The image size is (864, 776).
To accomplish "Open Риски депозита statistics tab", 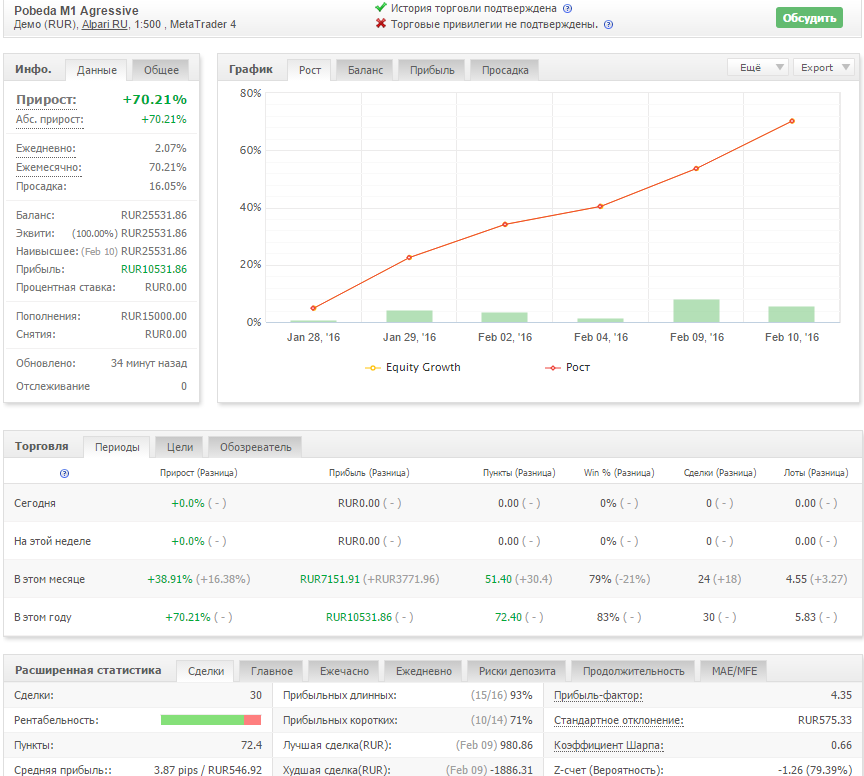I will pos(517,671).
